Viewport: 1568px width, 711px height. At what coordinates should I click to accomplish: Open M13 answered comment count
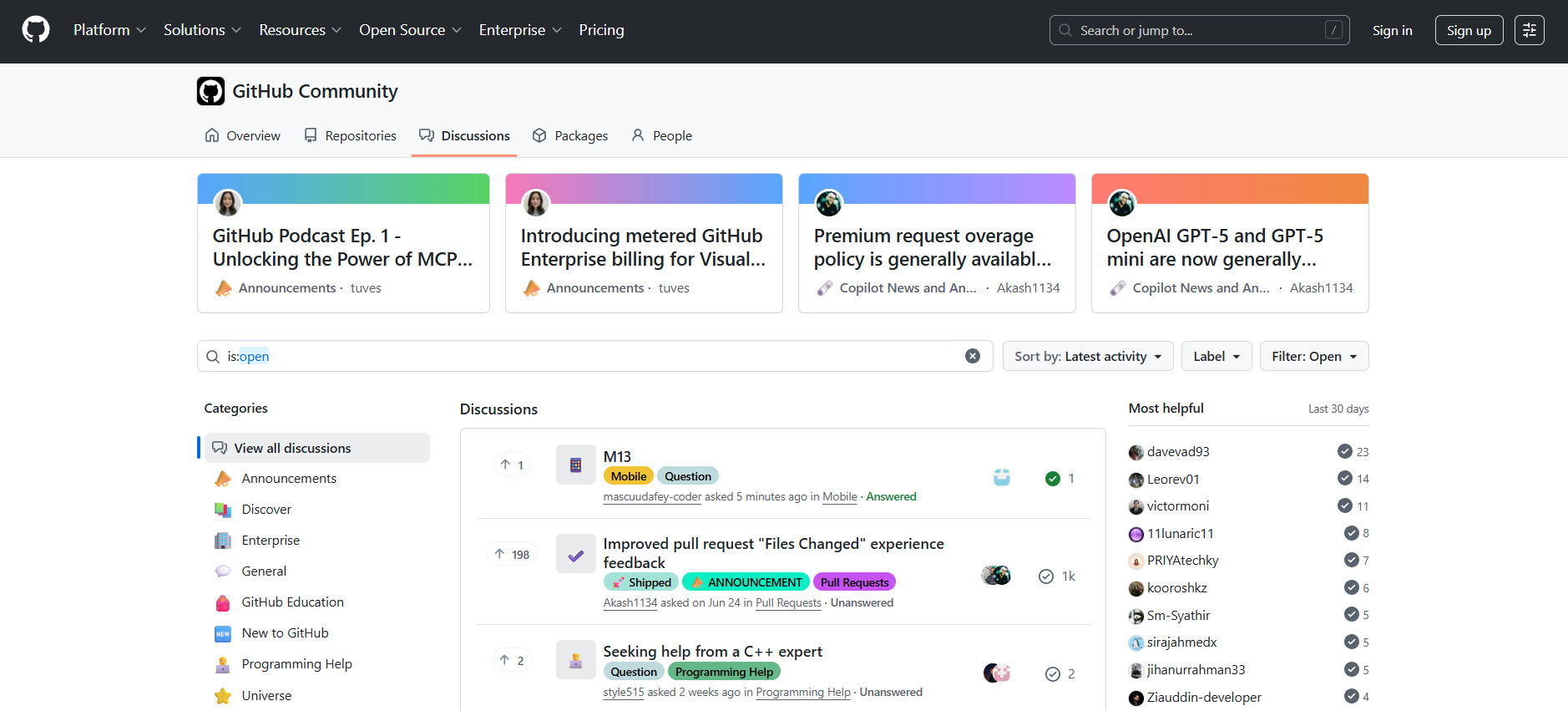point(1060,479)
